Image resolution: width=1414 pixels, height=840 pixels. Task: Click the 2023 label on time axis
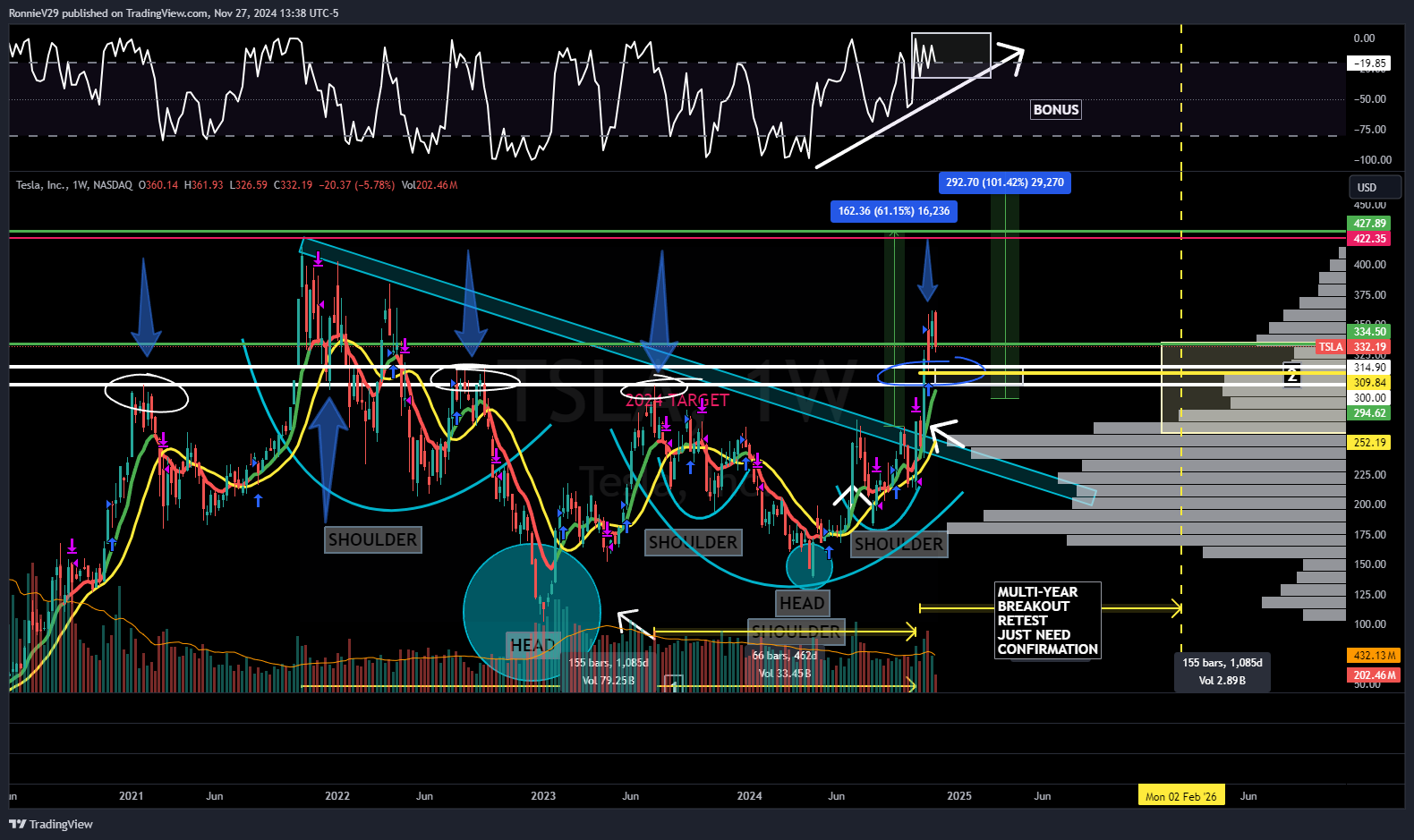(543, 796)
